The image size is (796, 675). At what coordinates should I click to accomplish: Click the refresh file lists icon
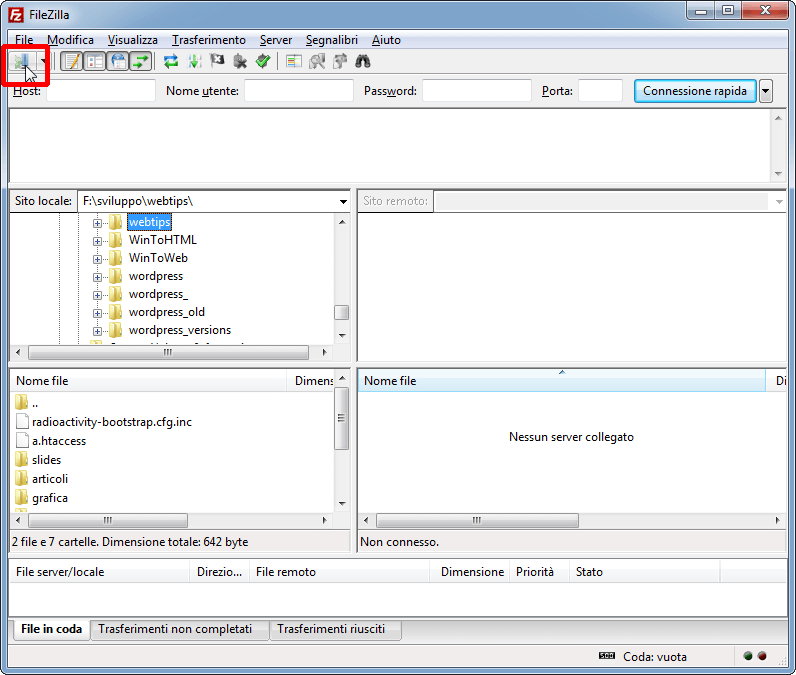tap(171, 61)
